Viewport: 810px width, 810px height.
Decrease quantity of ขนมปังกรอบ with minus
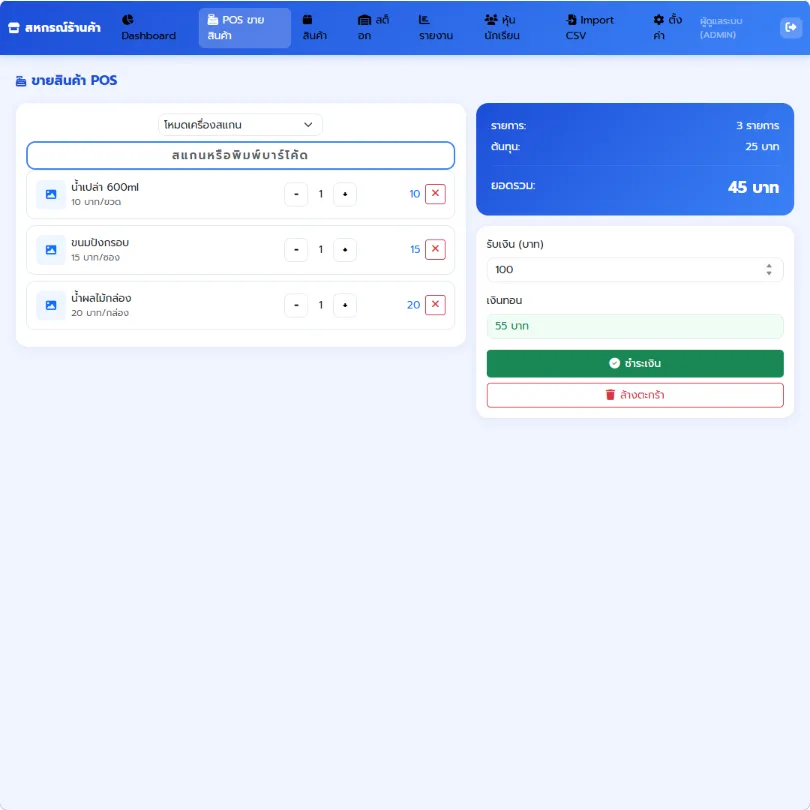tap(296, 250)
